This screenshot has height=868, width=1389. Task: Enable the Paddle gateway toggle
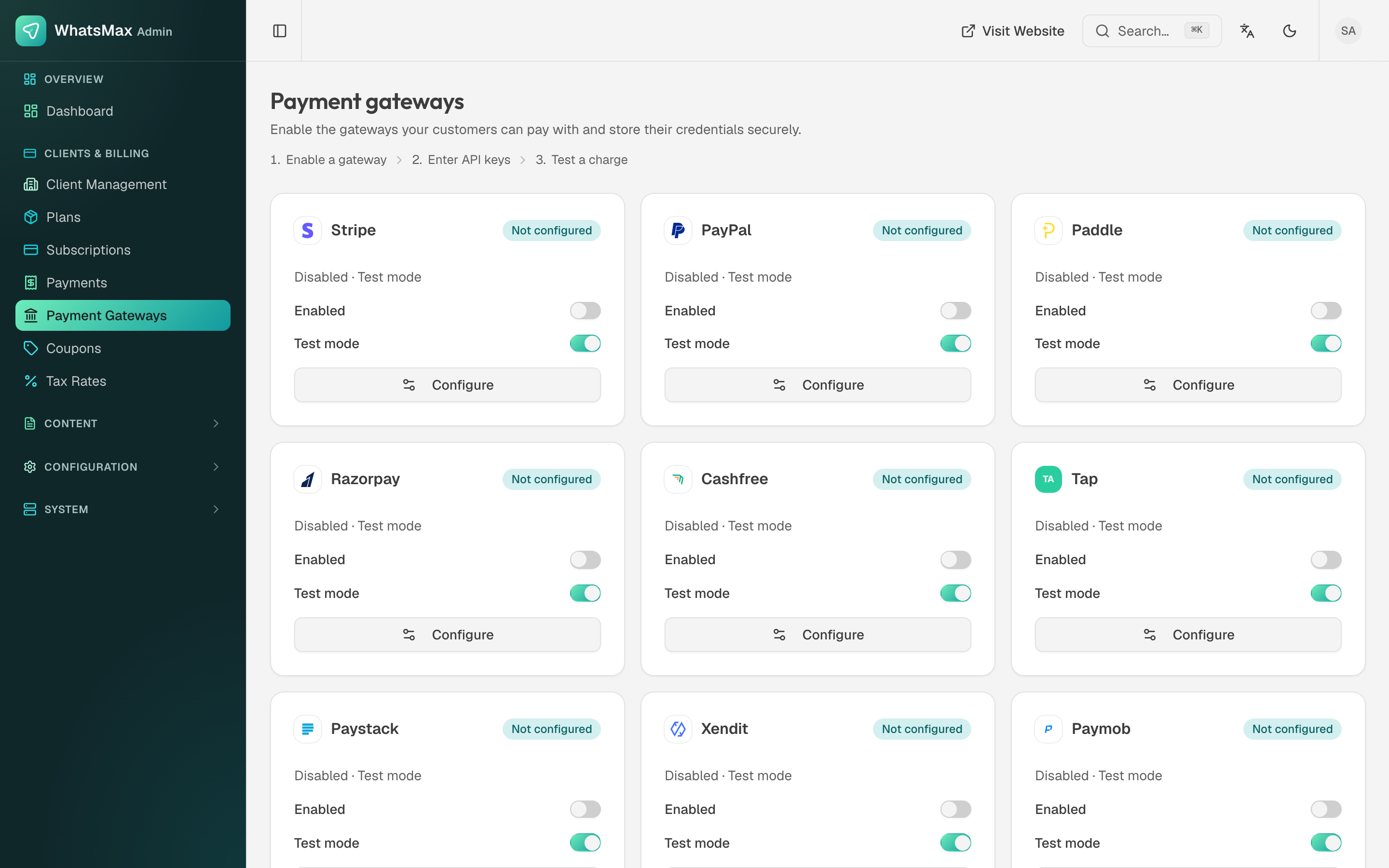[x=1325, y=311]
